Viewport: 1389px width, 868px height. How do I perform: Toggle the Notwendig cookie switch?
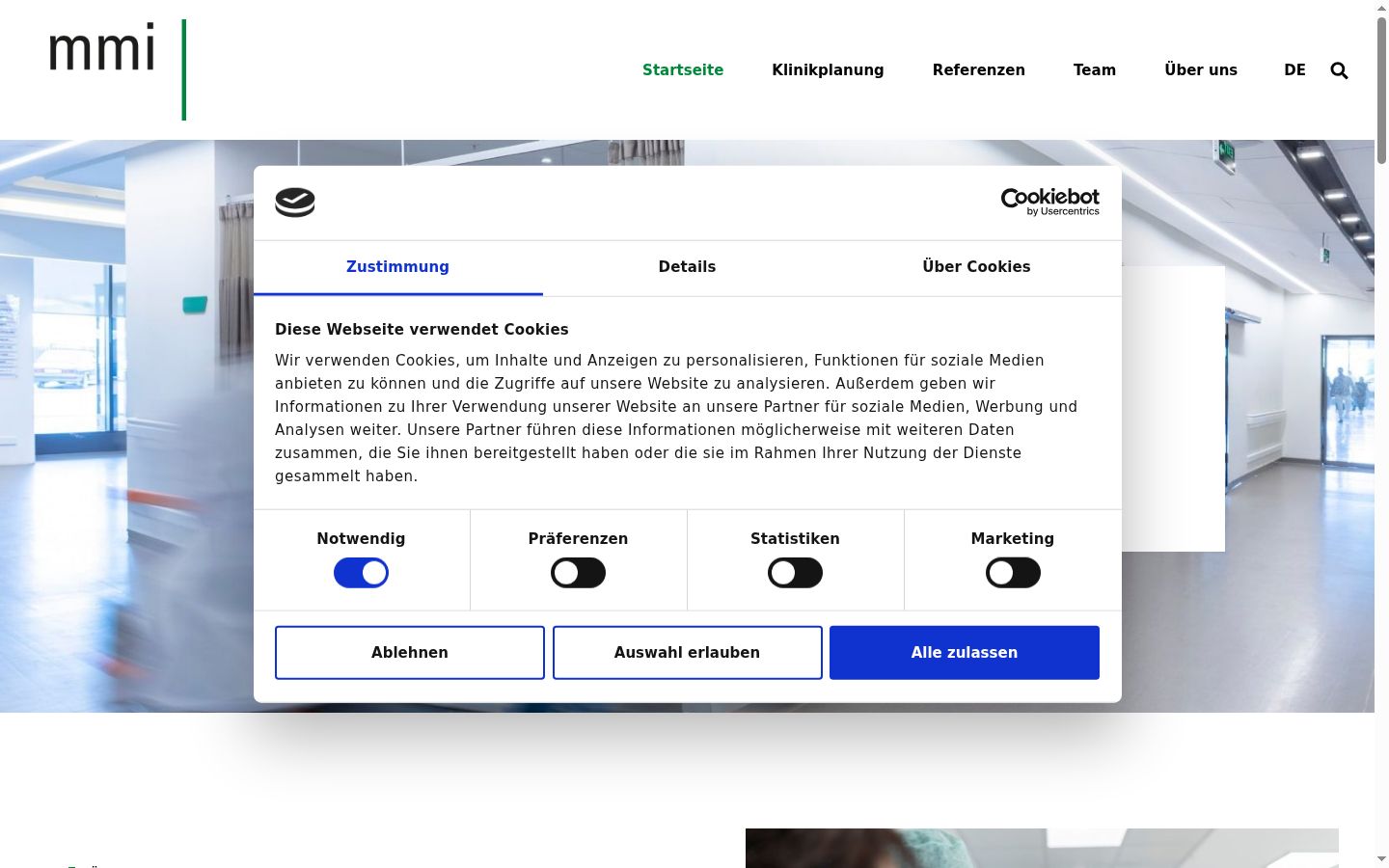(361, 573)
